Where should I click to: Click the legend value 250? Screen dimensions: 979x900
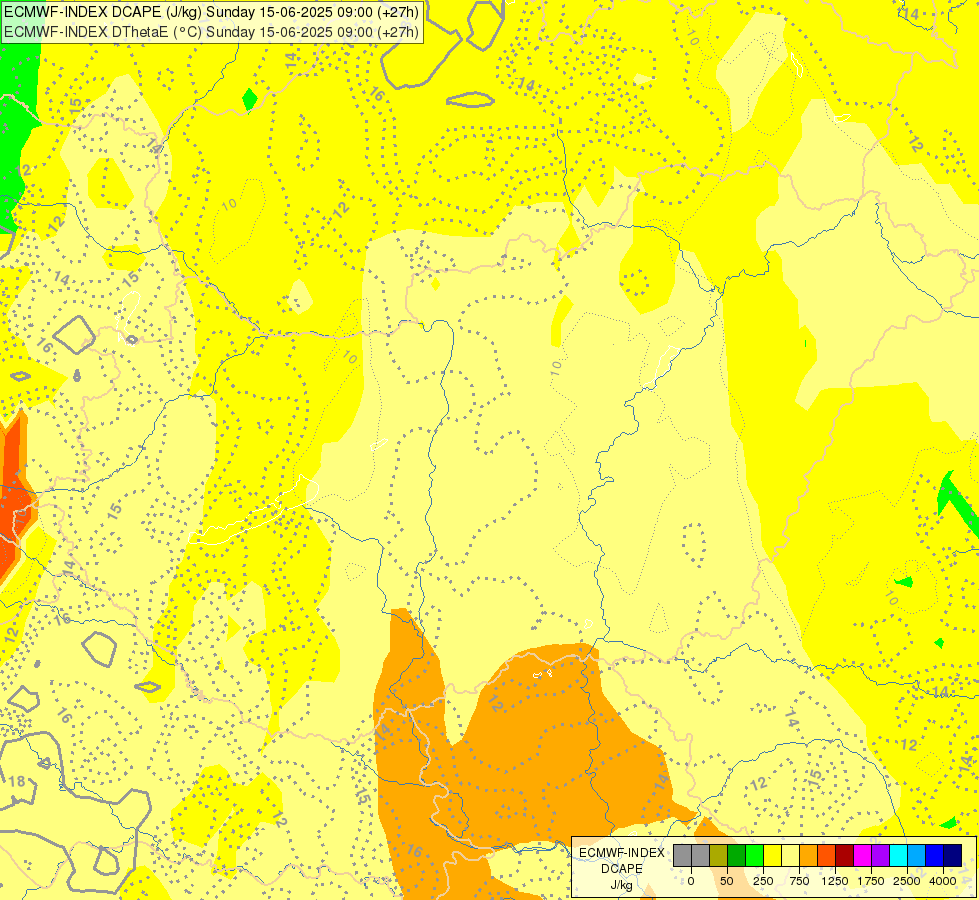(763, 881)
